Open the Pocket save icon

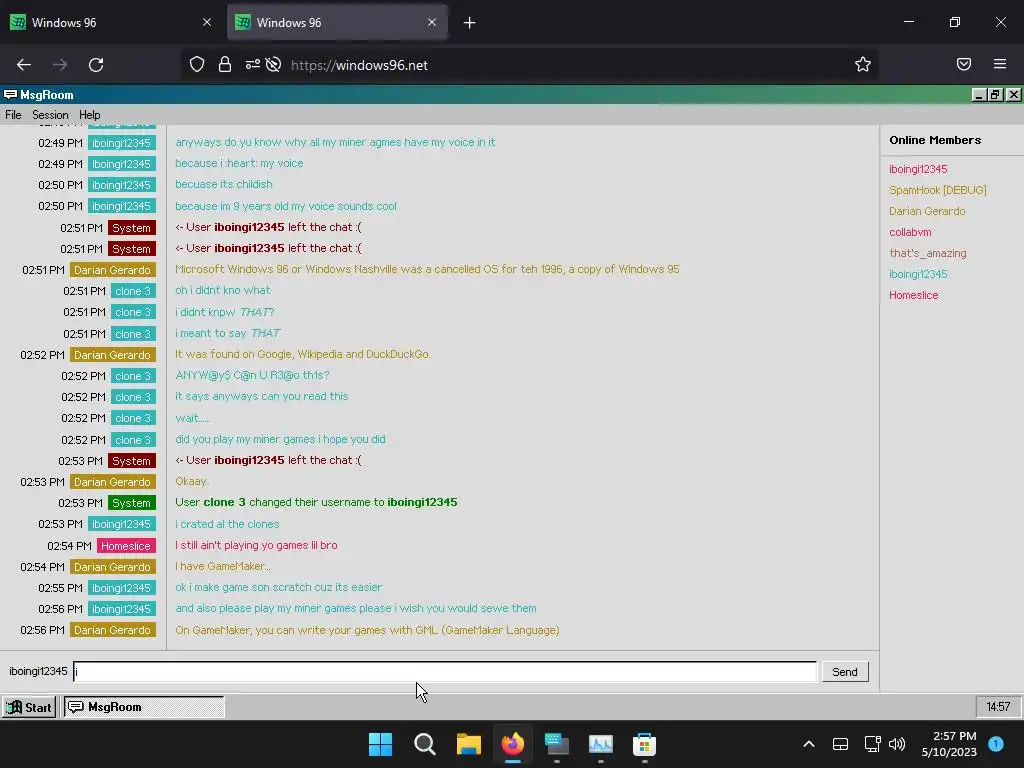(964, 64)
